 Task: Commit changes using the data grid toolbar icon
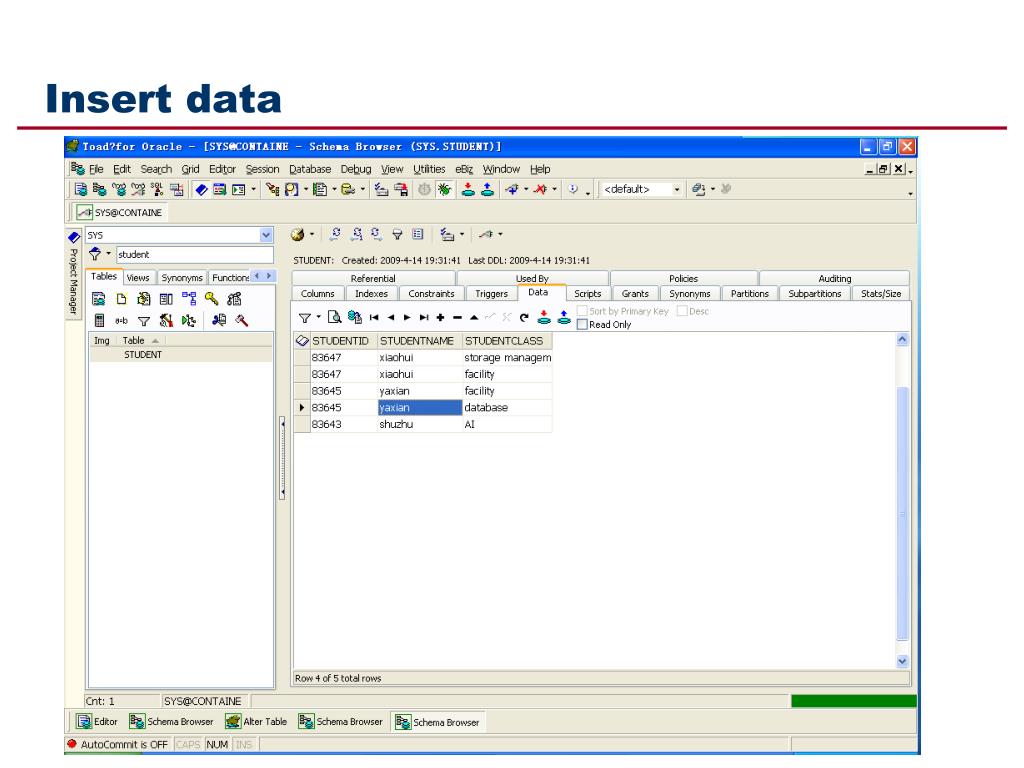(544, 317)
